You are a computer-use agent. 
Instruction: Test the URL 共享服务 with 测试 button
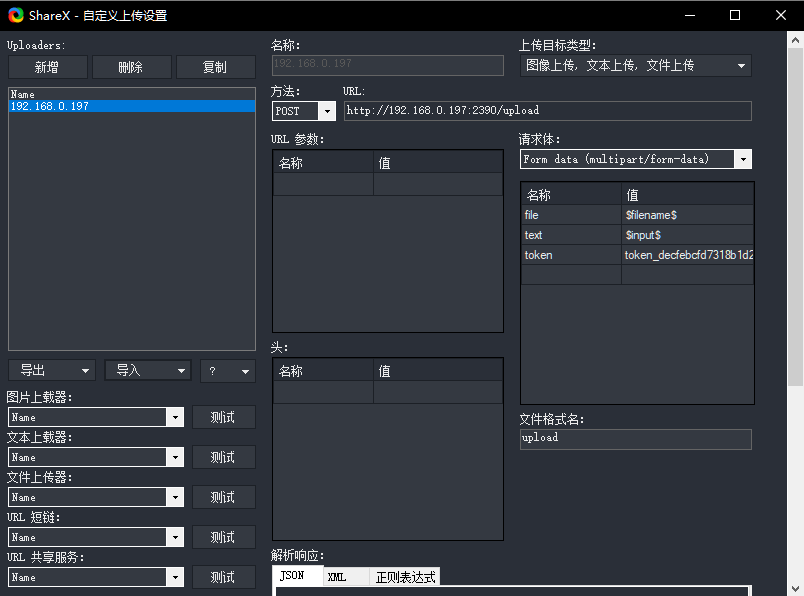(224, 577)
